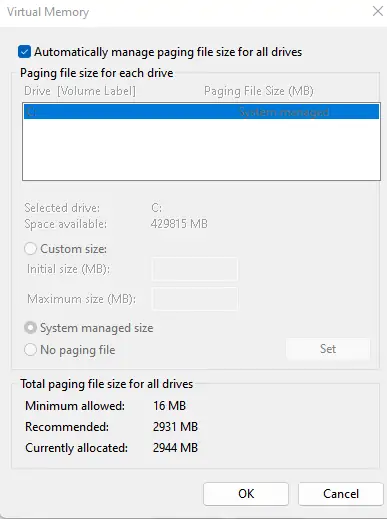The image size is (387, 519).
Task: Click the Set button
Action: pos(328,349)
